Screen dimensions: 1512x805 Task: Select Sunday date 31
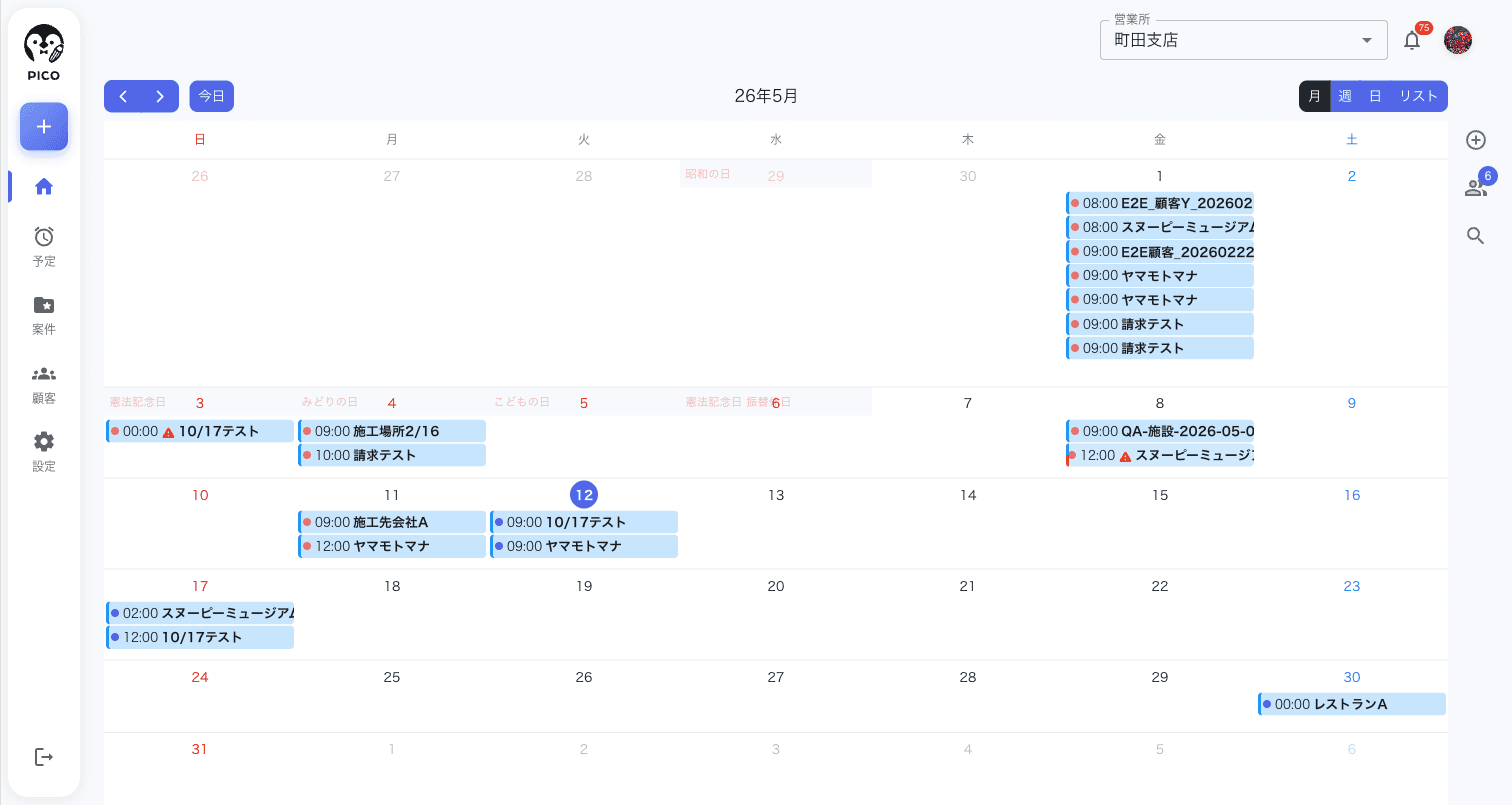200,749
